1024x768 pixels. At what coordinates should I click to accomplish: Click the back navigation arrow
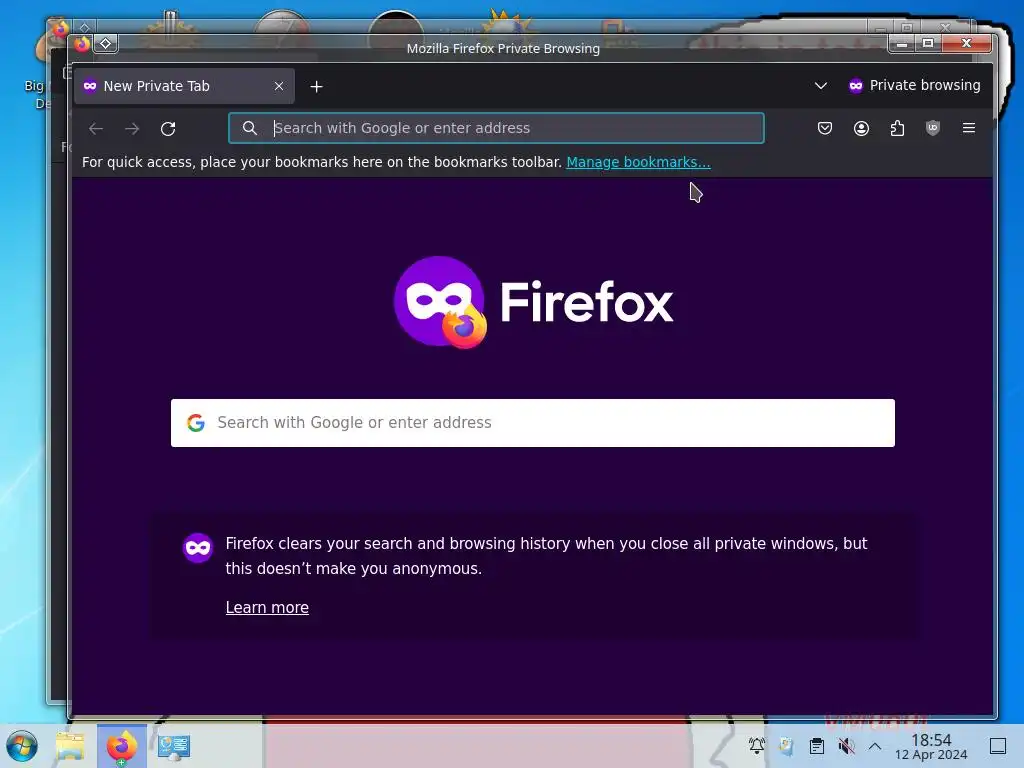(96, 129)
